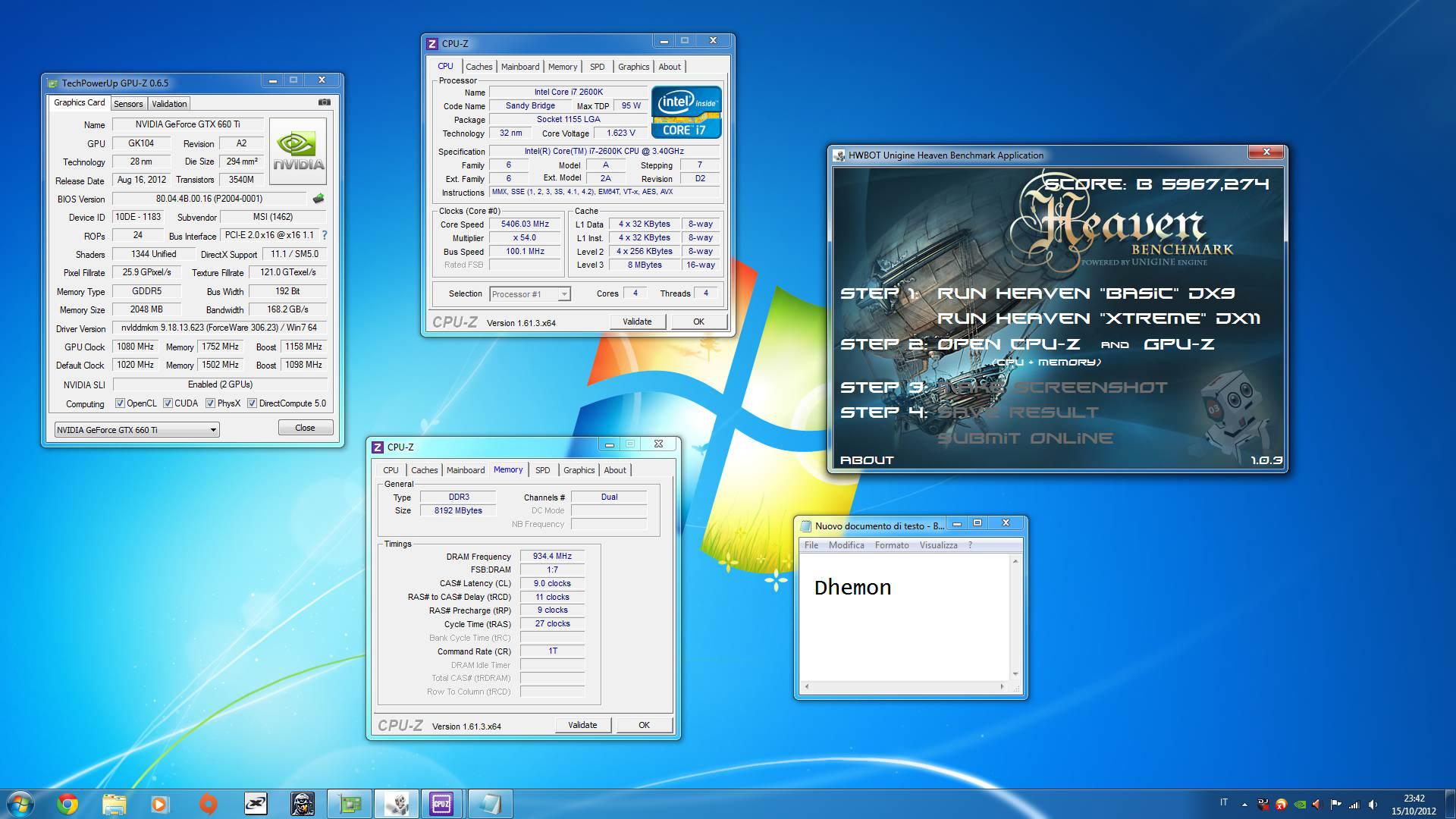Click OK in the memory CPU-Z window

[644, 725]
